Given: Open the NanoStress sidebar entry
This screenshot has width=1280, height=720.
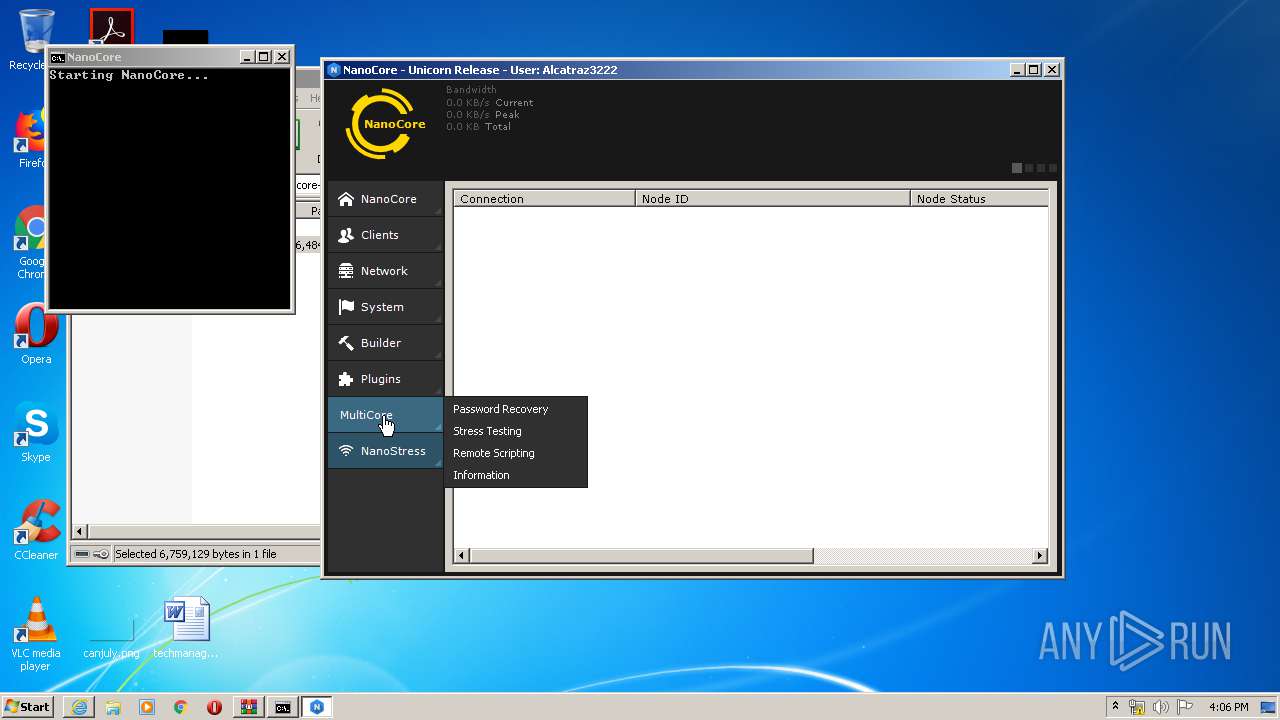Looking at the screenshot, I should [385, 451].
